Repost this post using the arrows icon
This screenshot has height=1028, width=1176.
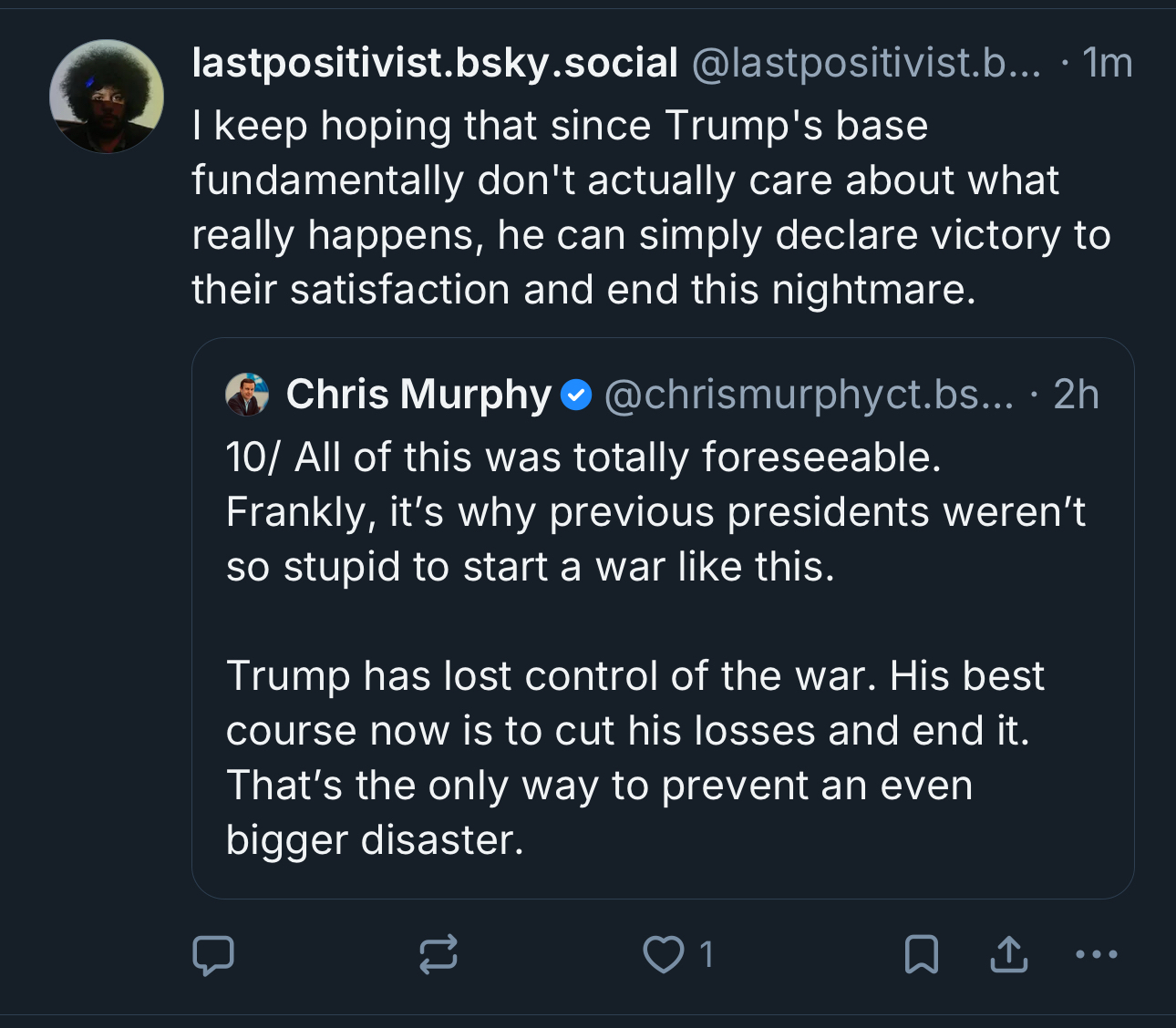438,955
